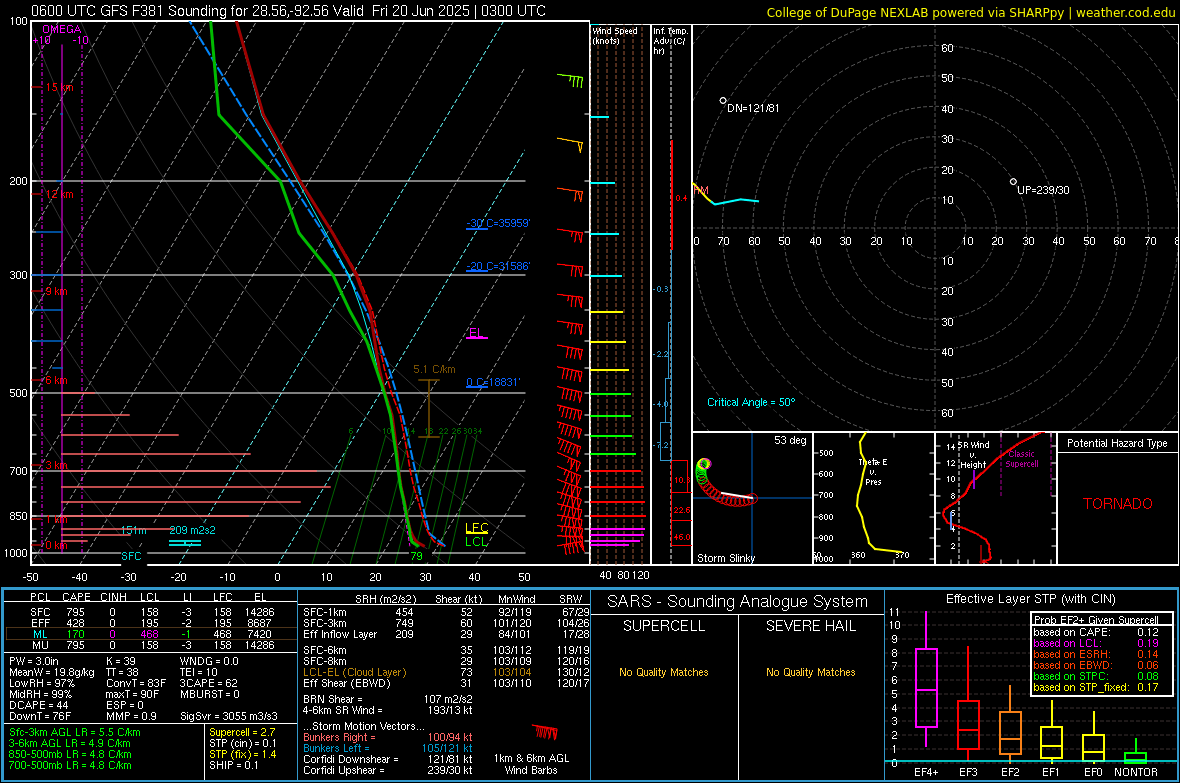Click the Effective Layer STP (with CIN) title

coord(1030,599)
